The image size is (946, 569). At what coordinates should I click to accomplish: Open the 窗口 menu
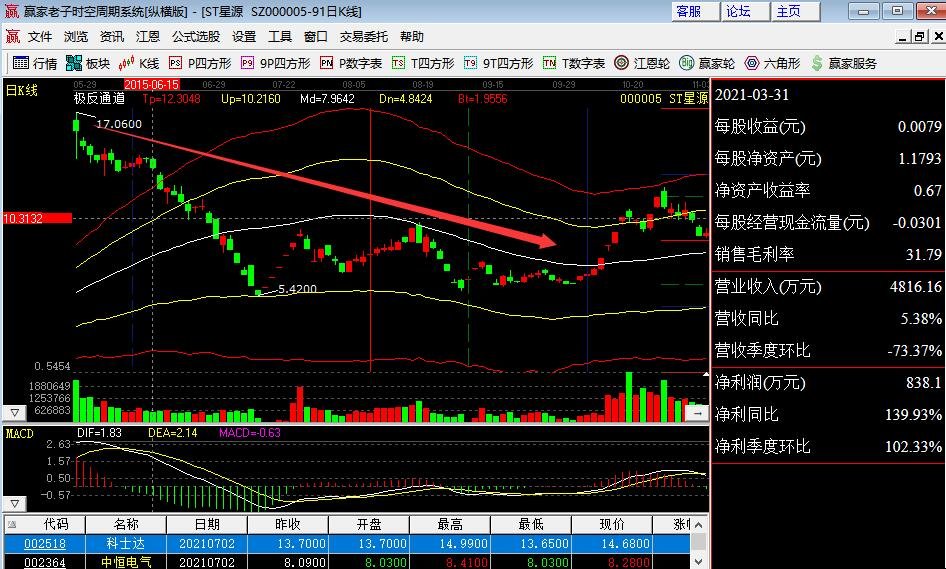[x=316, y=37]
